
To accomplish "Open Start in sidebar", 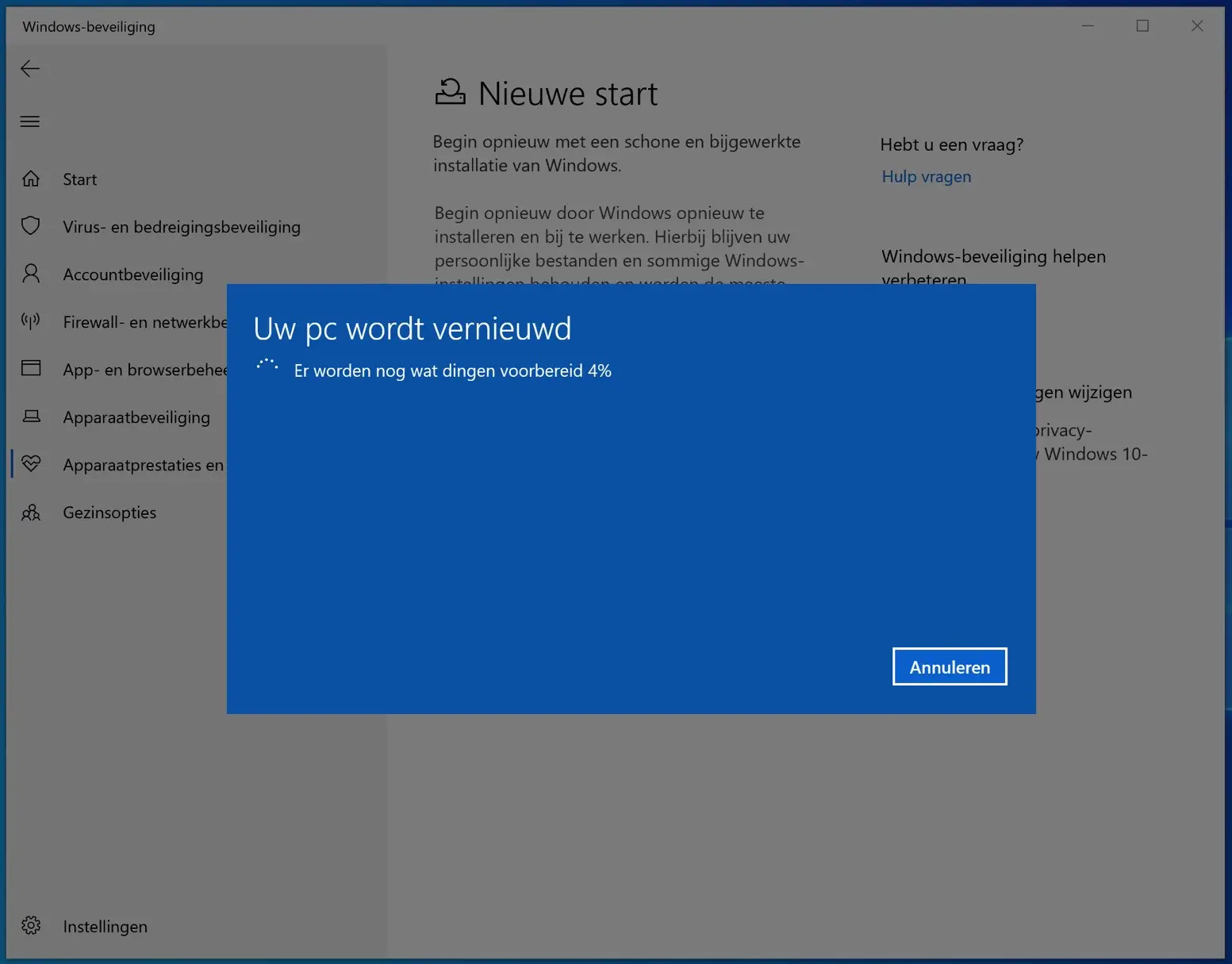I will click(80, 179).
